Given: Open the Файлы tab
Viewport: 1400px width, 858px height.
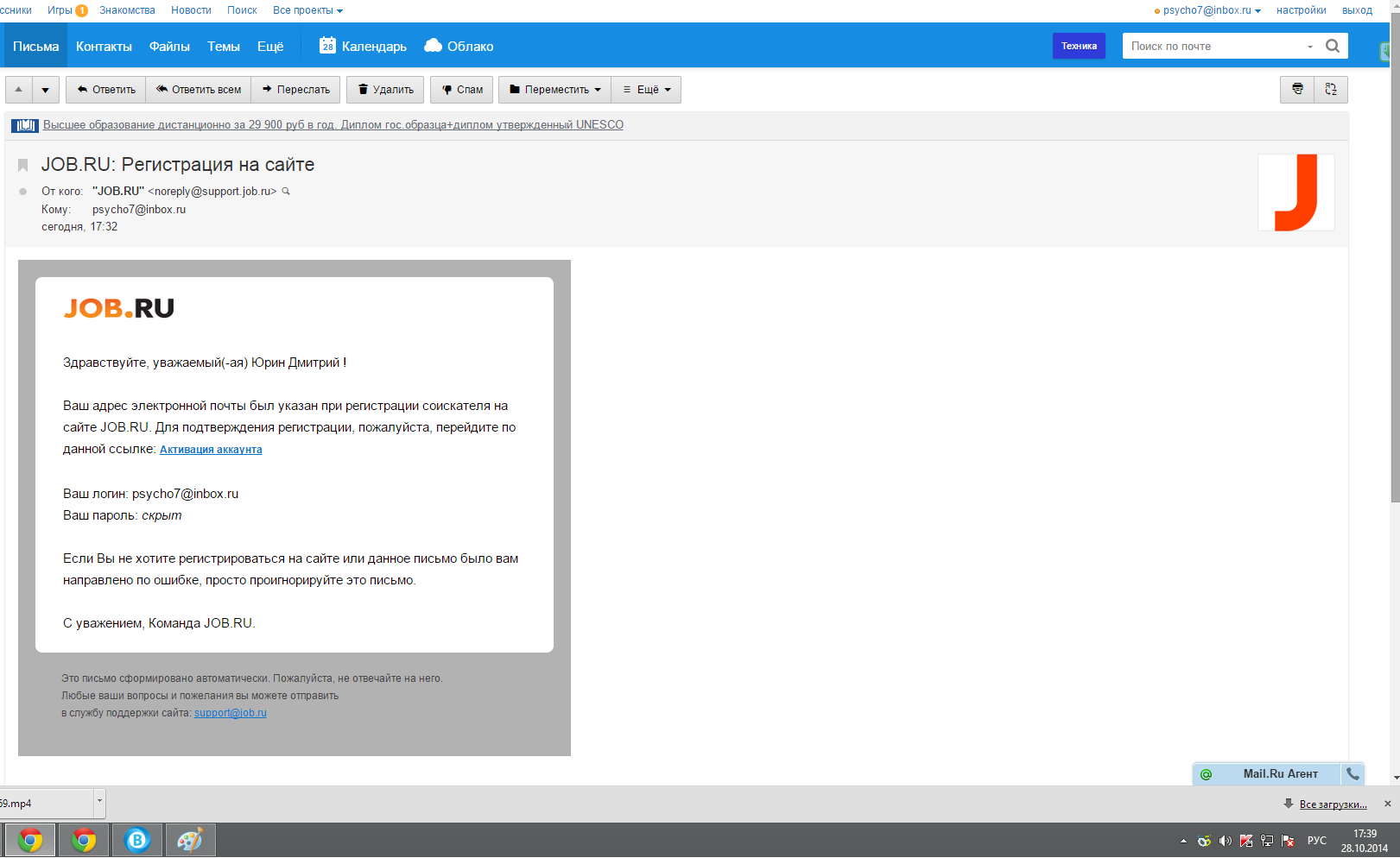Looking at the screenshot, I should point(169,47).
